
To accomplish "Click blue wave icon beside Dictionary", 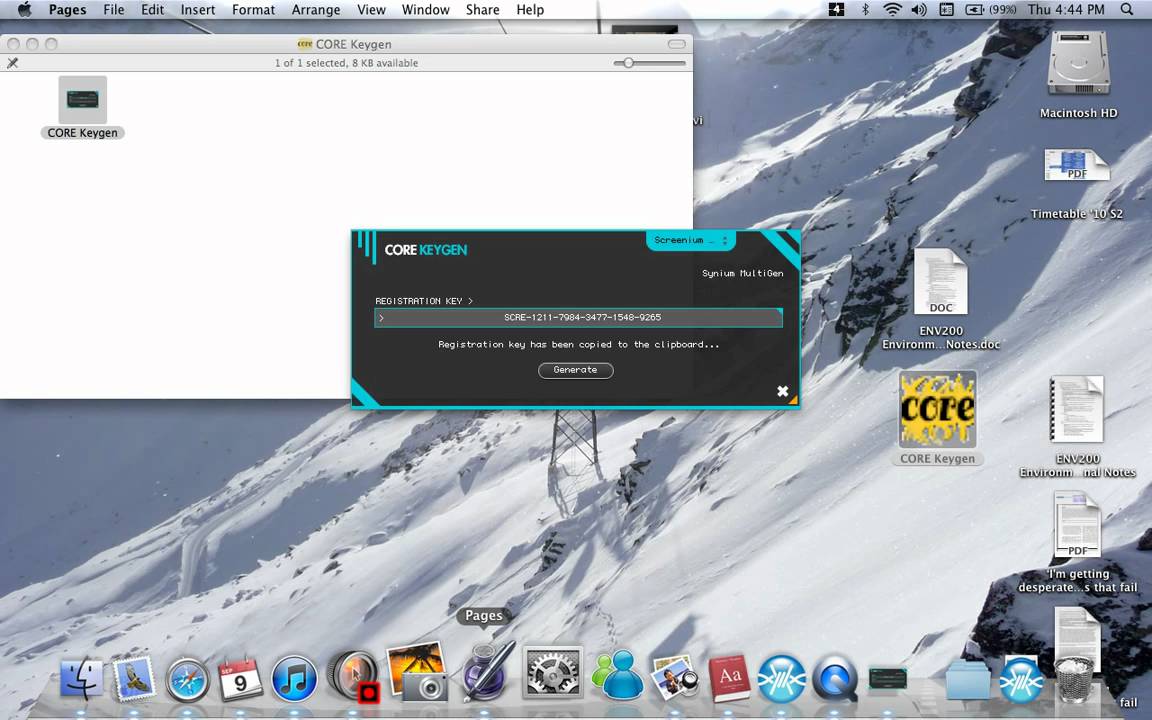I will pos(782,678).
